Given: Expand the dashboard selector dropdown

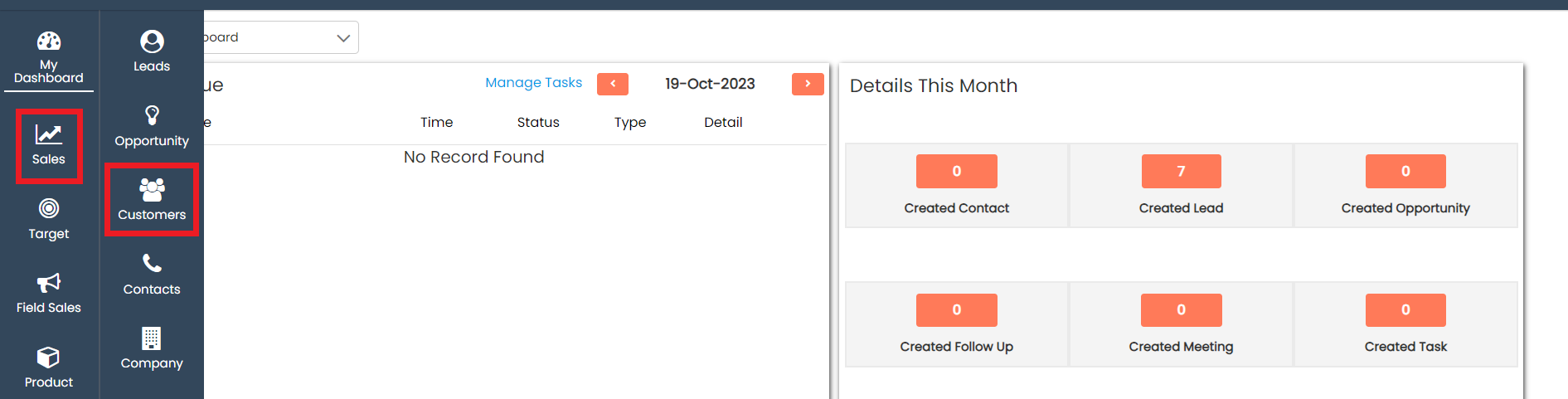Looking at the screenshot, I should (x=342, y=38).
